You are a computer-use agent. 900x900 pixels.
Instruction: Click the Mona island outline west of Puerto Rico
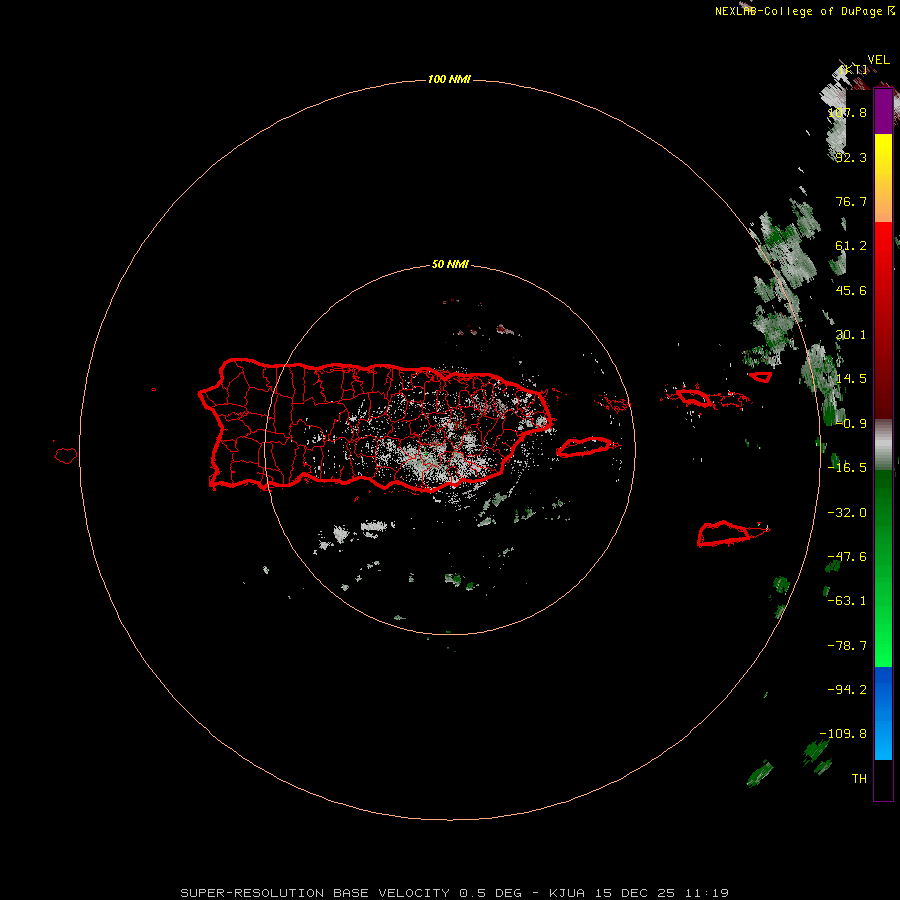pos(66,456)
